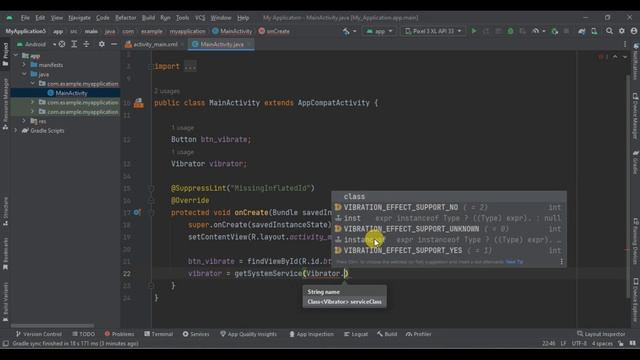Collapse the import block fold marker
Viewport: 640px width, 360px height.
click(151, 67)
